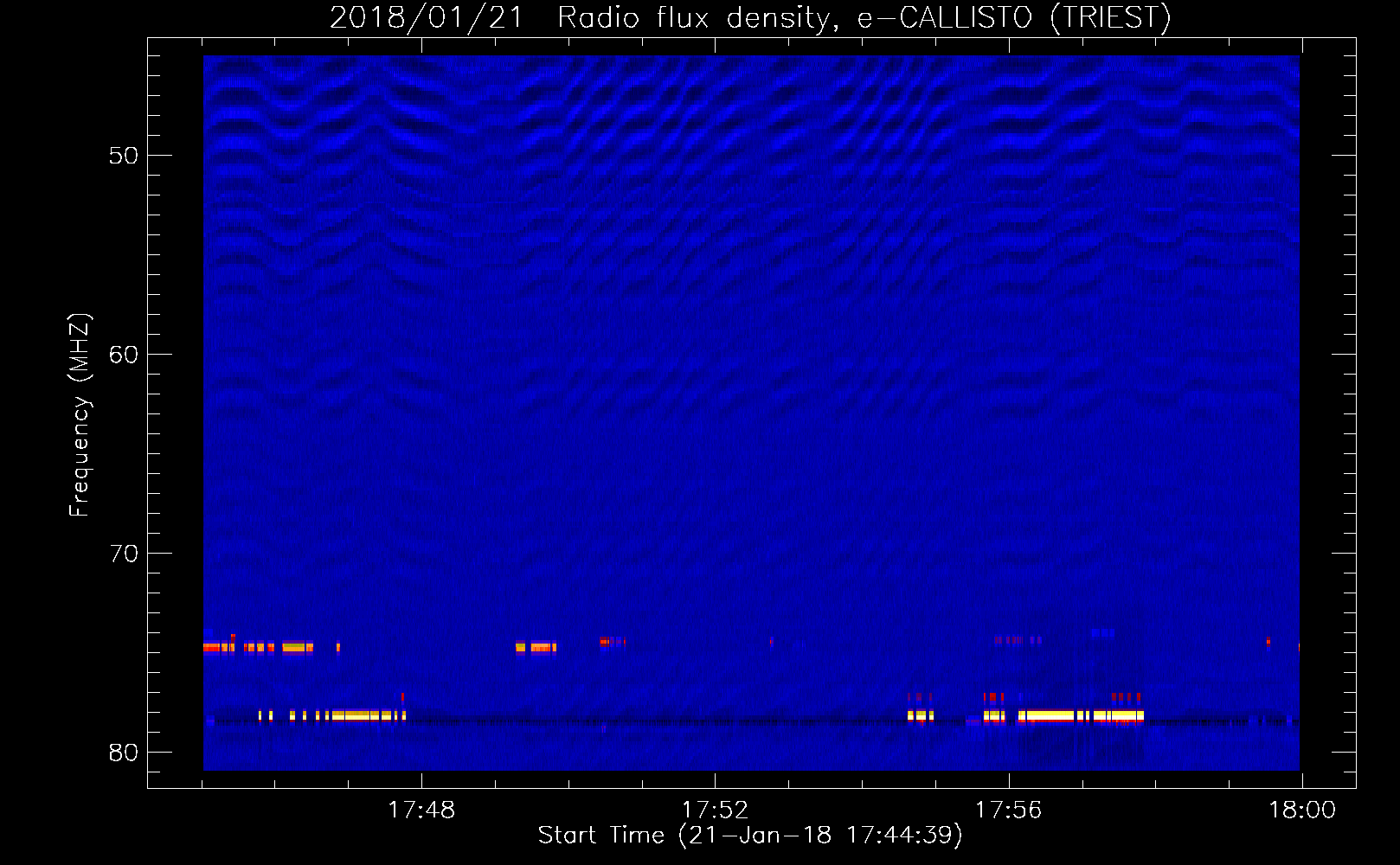Click the orange burst near 75 MHz at 17:49

[536, 647]
